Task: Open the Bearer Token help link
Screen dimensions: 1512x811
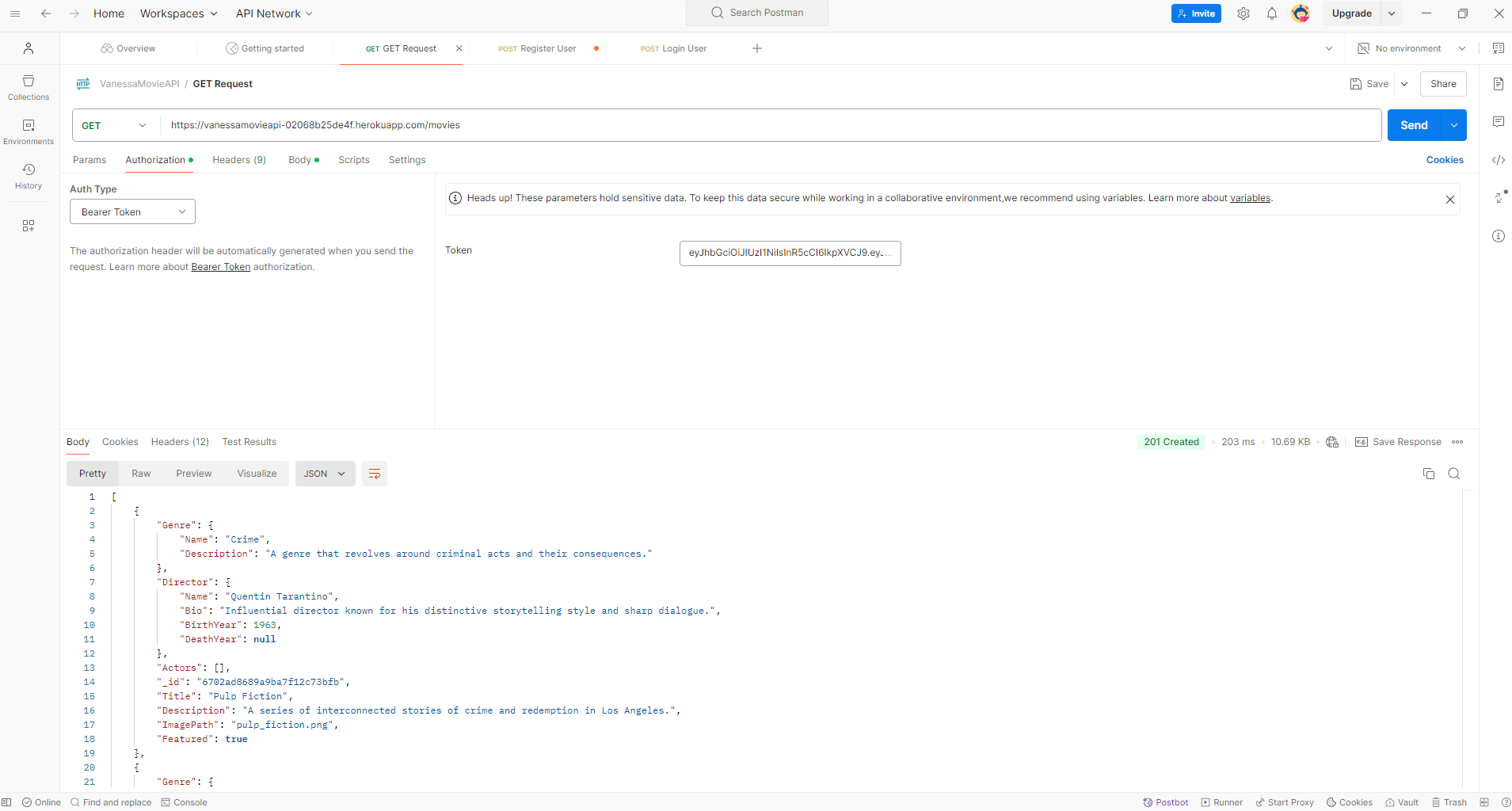Action: pos(221,267)
